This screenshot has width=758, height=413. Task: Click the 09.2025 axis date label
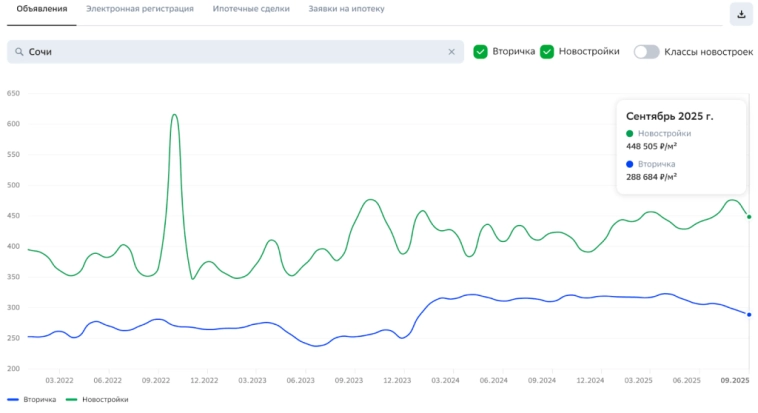(x=735, y=381)
